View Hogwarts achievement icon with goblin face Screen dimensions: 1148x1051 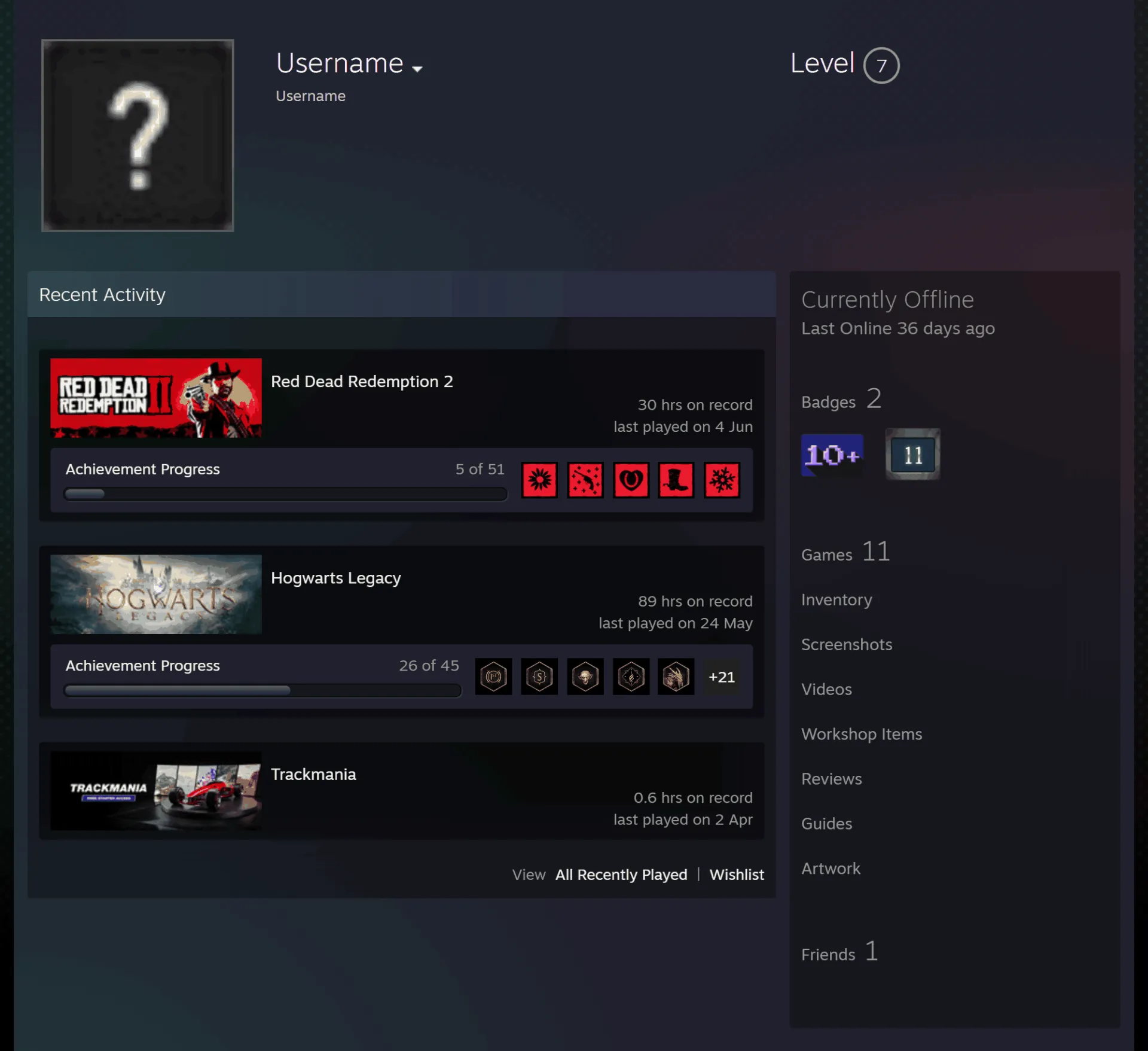click(585, 677)
